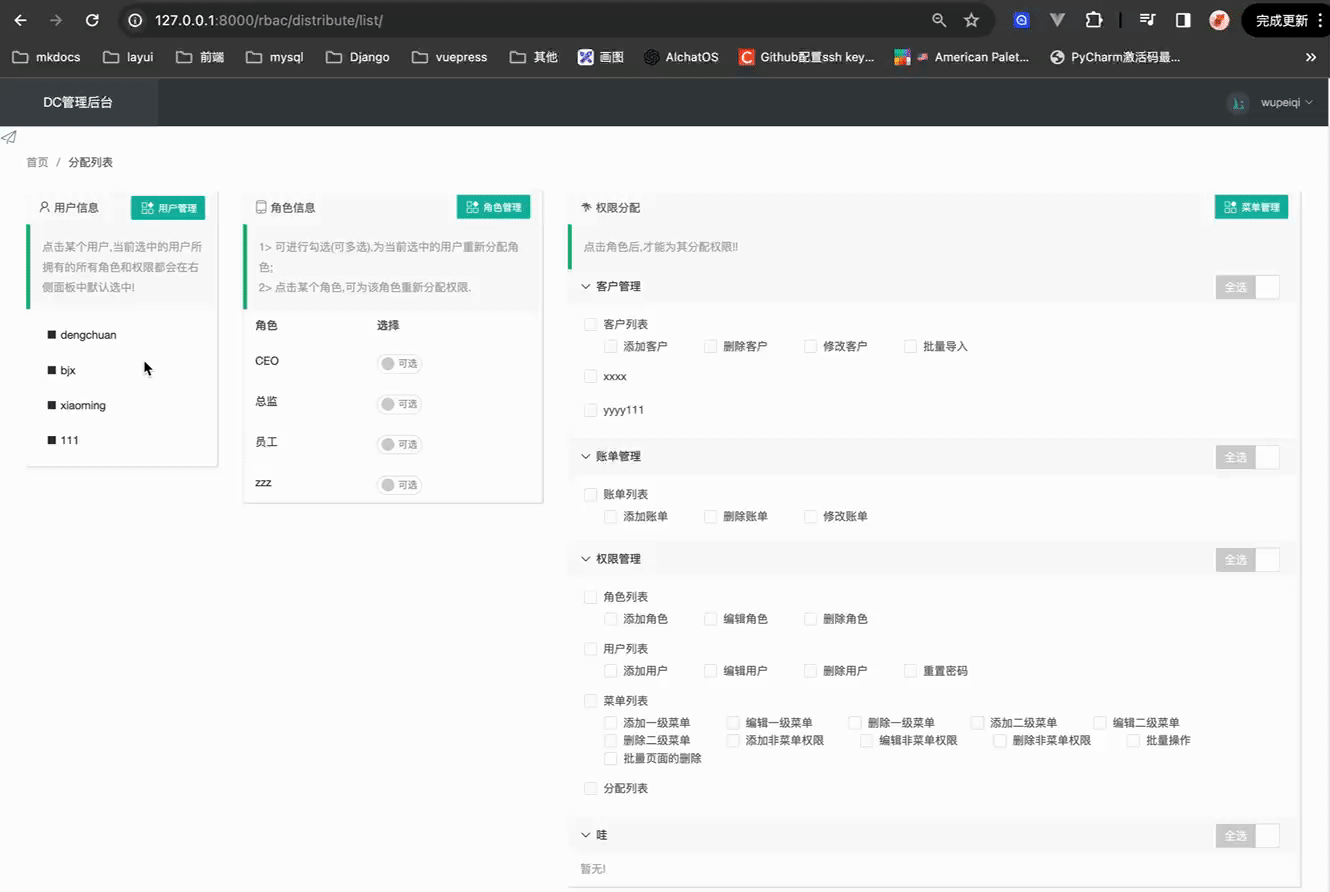The height and width of the screenshot is (892, 1330).
Task: Select user dengchuan in the user list
Action: (88, 335)
